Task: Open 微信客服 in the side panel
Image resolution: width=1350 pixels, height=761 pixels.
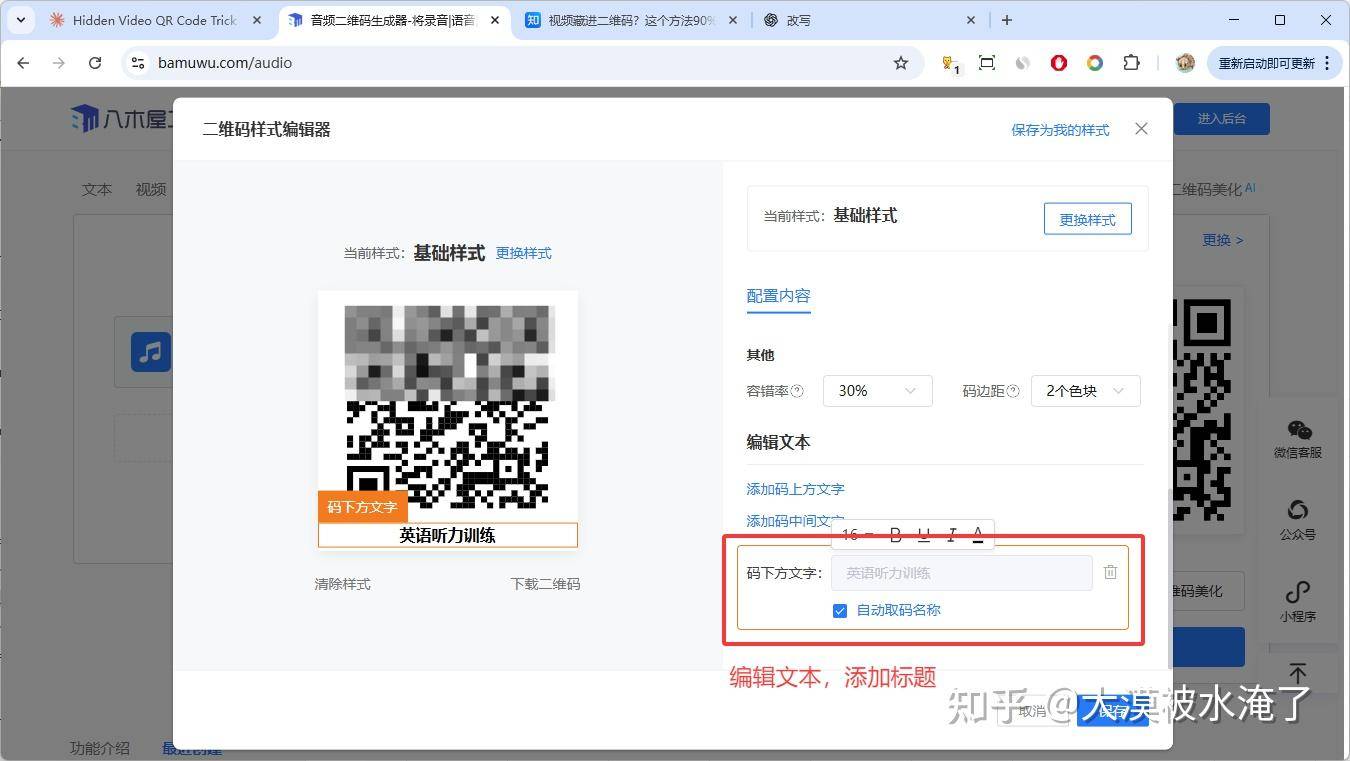Action: click(x=1298, y=439)
